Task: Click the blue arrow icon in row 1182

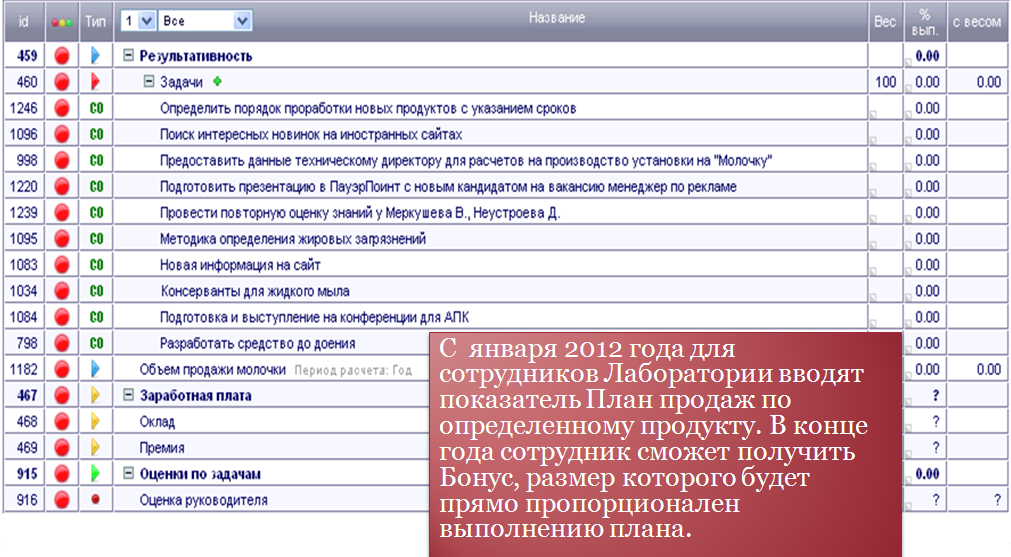Action: pos(96,369)
